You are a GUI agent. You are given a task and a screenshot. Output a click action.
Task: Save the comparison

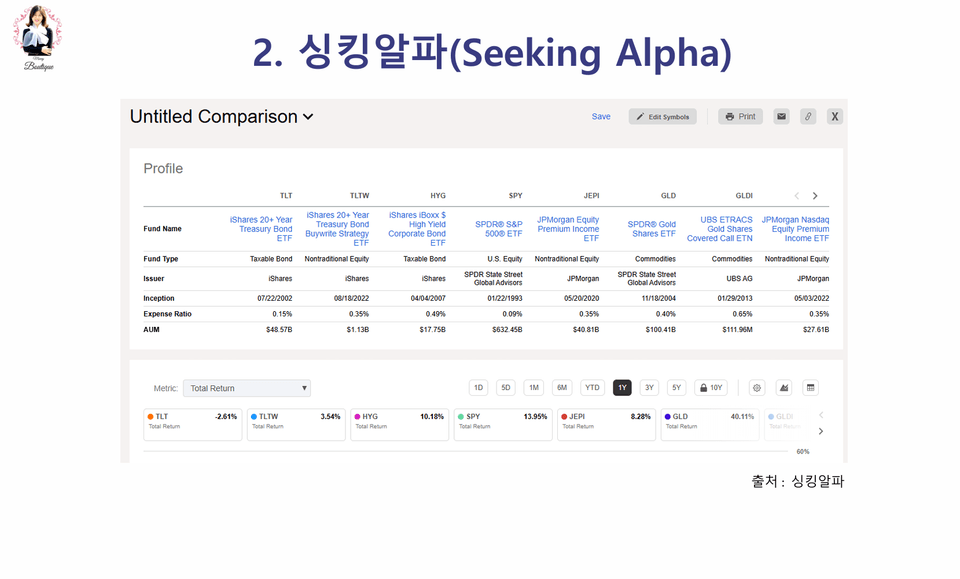point(601,116)
